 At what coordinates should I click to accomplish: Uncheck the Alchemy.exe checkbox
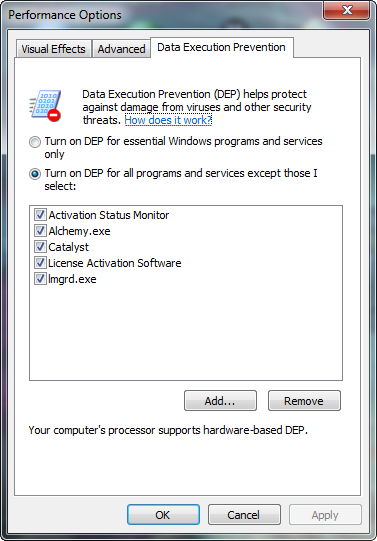coord(40,230)
